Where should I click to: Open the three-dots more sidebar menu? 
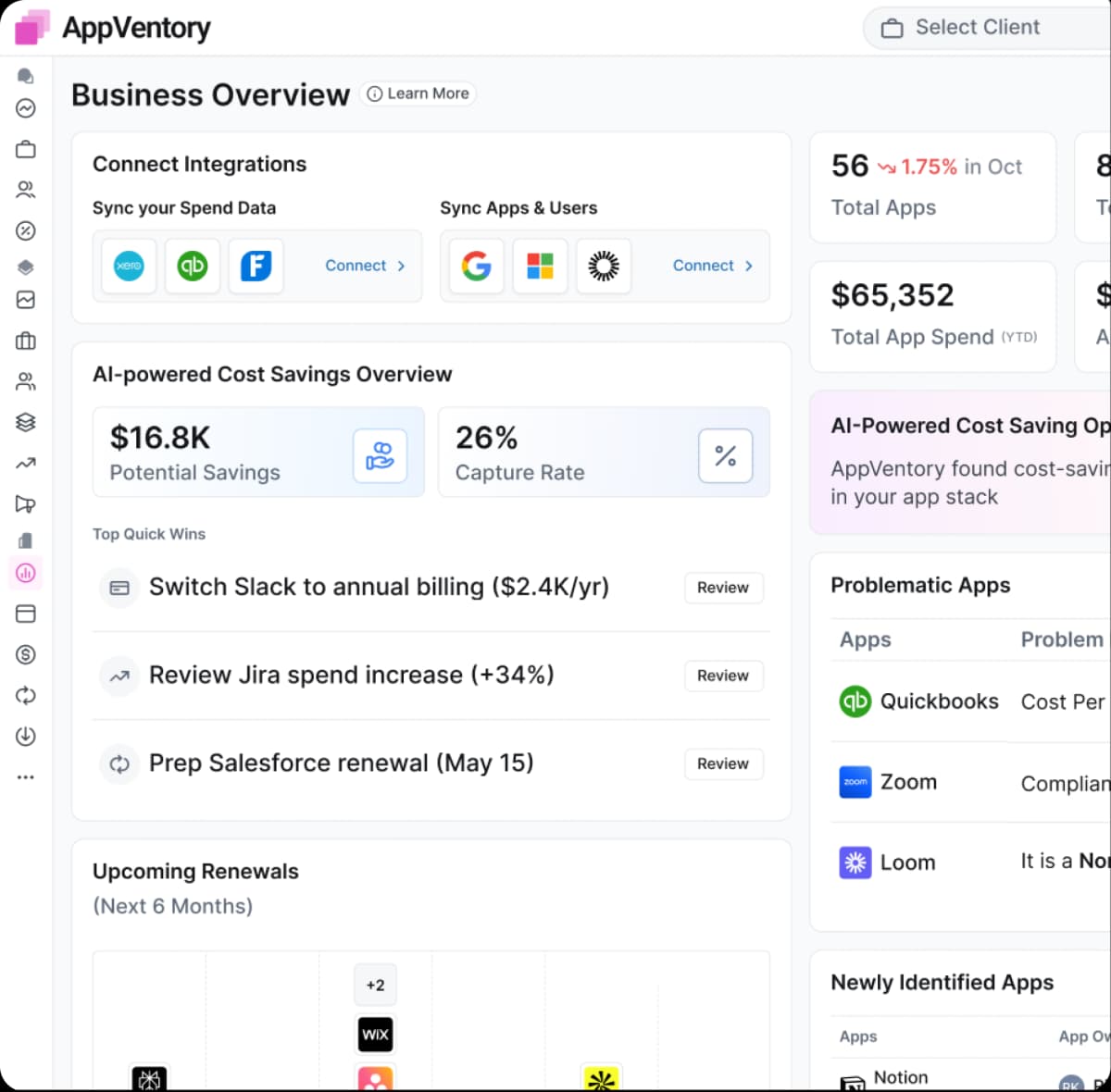coord(26,776)
